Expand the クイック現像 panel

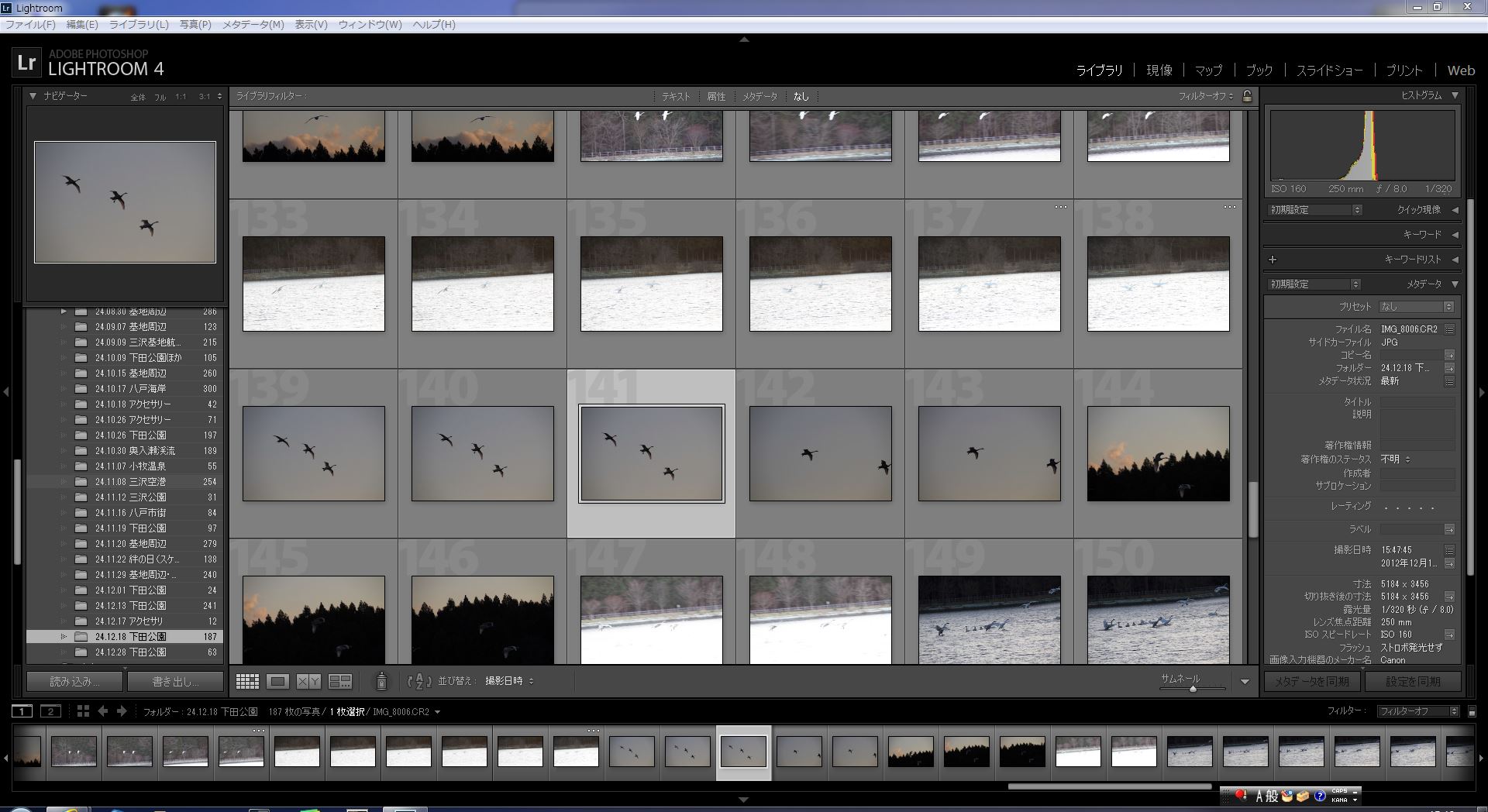coord(1455,210)
